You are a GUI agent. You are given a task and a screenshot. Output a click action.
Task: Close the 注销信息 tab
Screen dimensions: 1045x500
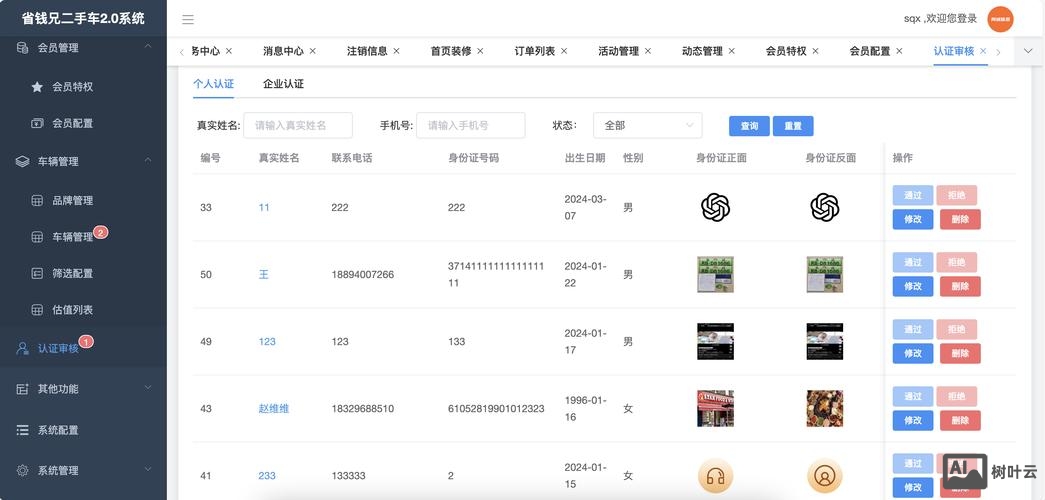(397, 51)
